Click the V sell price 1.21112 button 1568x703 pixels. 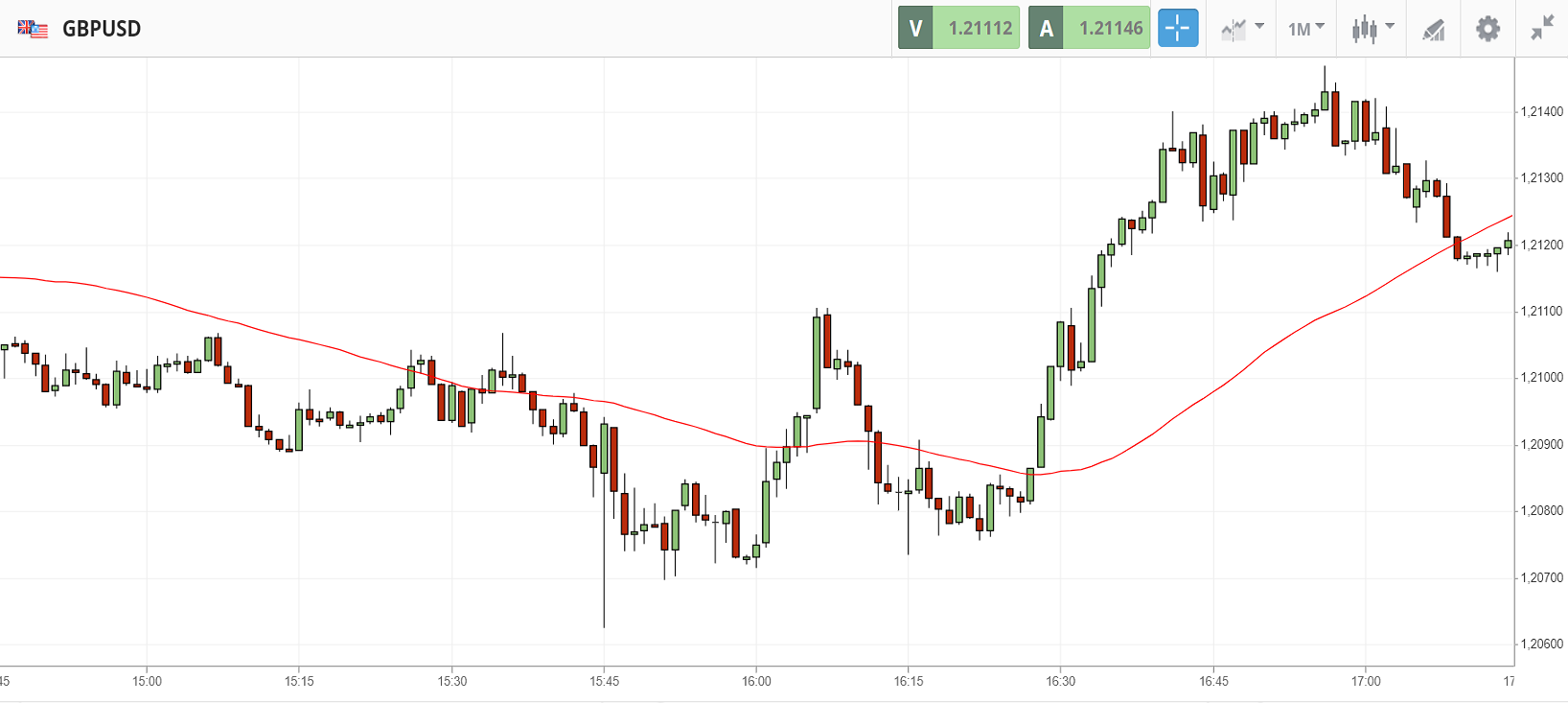[980, 28]
